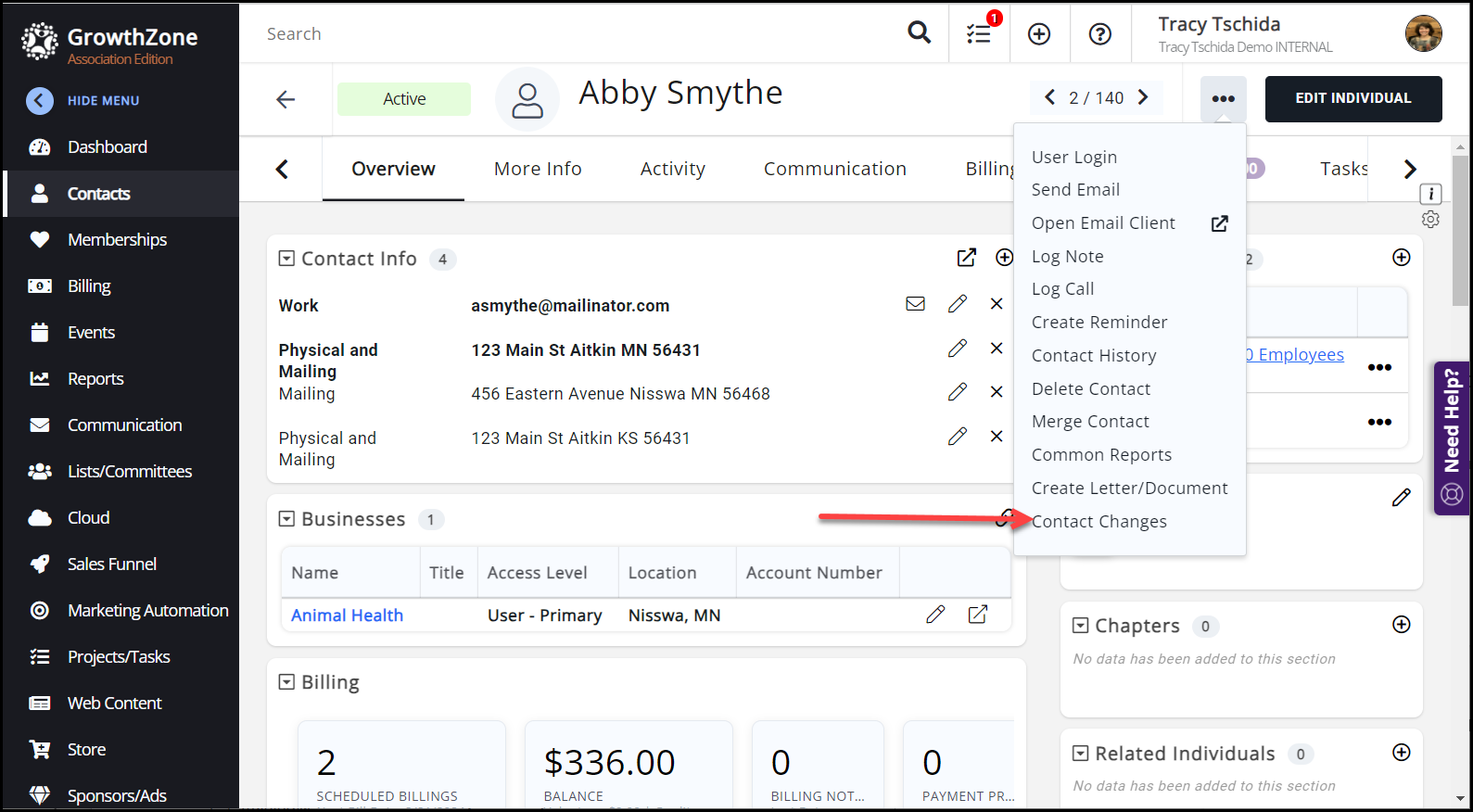Click the quick add plus icon in header
The width and height of the screenshot is (1473, 812).
coord(1039,34)
